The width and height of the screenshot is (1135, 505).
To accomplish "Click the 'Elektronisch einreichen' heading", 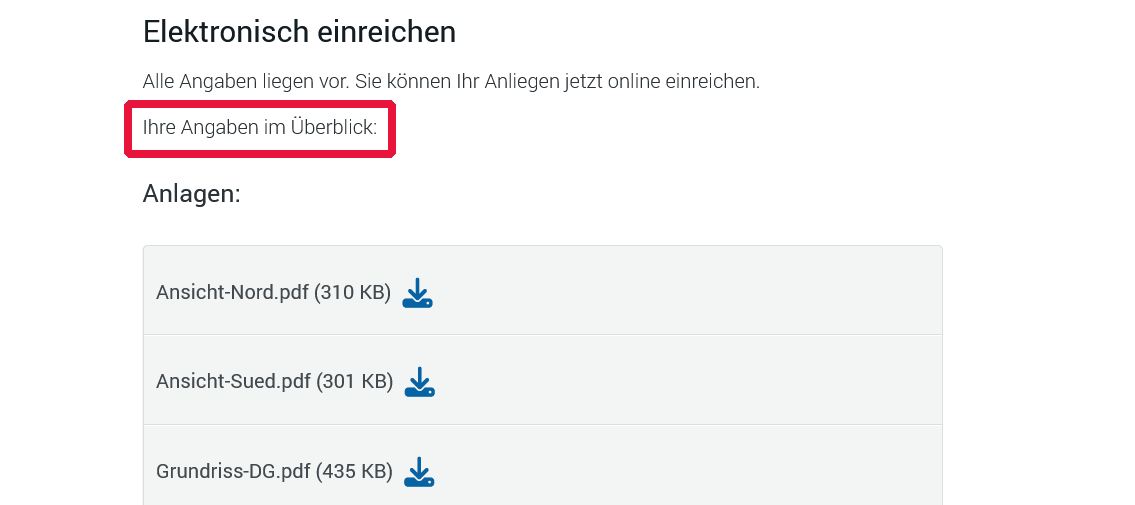I will [299, 32].
